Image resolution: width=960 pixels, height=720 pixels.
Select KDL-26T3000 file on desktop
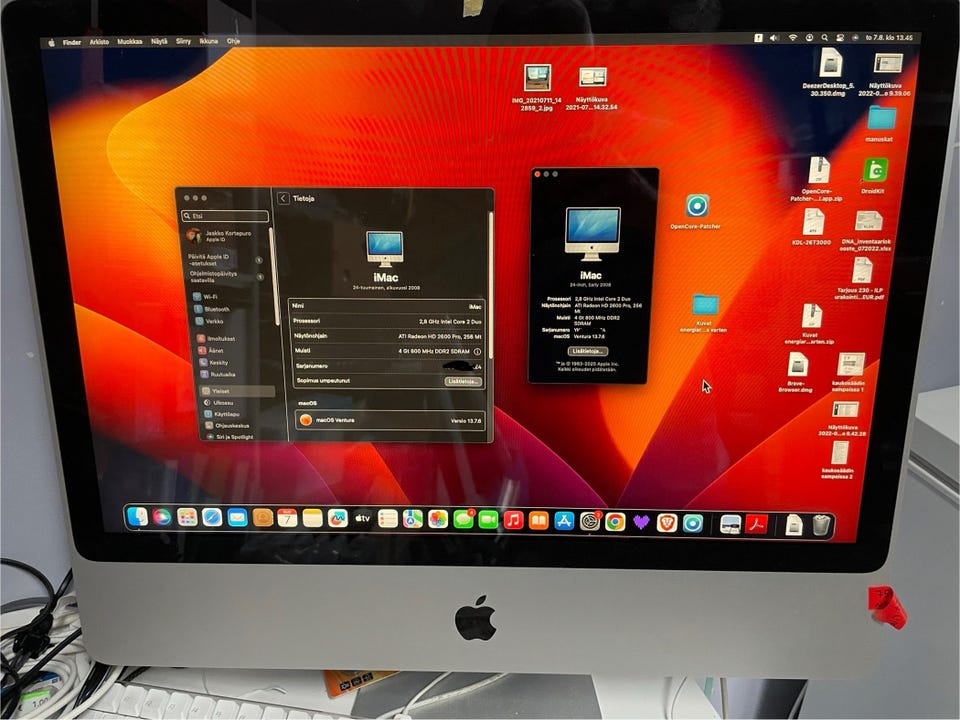813,222
